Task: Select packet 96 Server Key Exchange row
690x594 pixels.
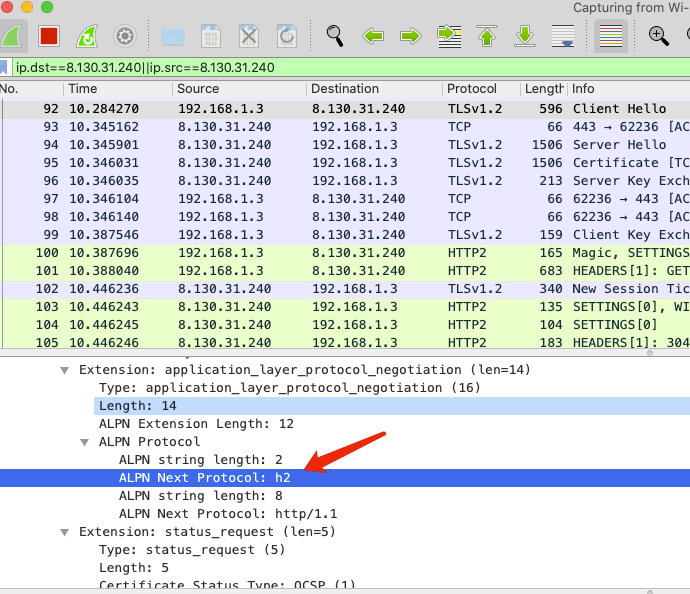Action: [x=345, y=181]
